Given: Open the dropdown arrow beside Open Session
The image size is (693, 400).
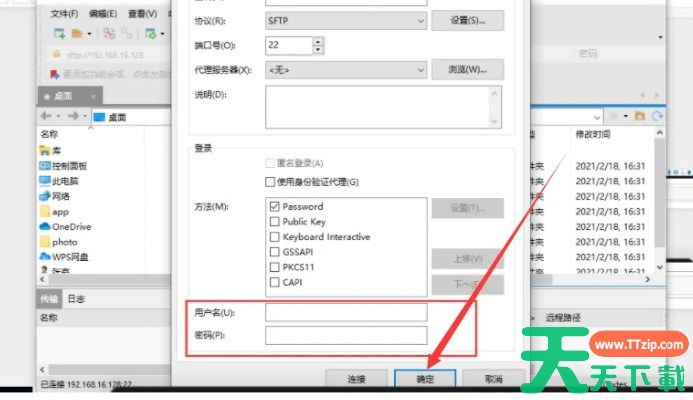Looking at the screenshot, I should [x=89, y=34].
